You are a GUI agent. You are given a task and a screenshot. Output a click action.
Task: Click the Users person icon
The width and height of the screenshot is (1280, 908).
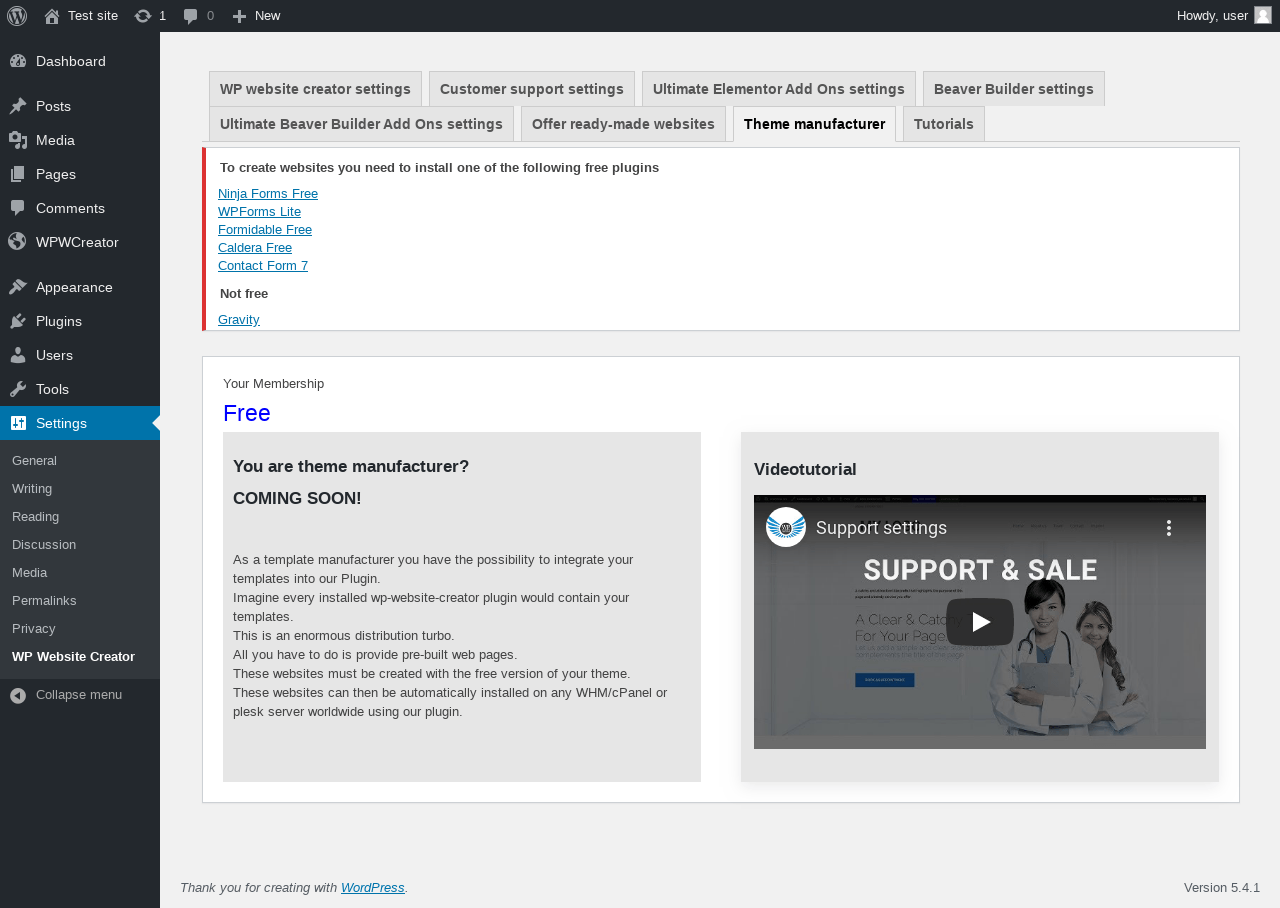point(18,355)
